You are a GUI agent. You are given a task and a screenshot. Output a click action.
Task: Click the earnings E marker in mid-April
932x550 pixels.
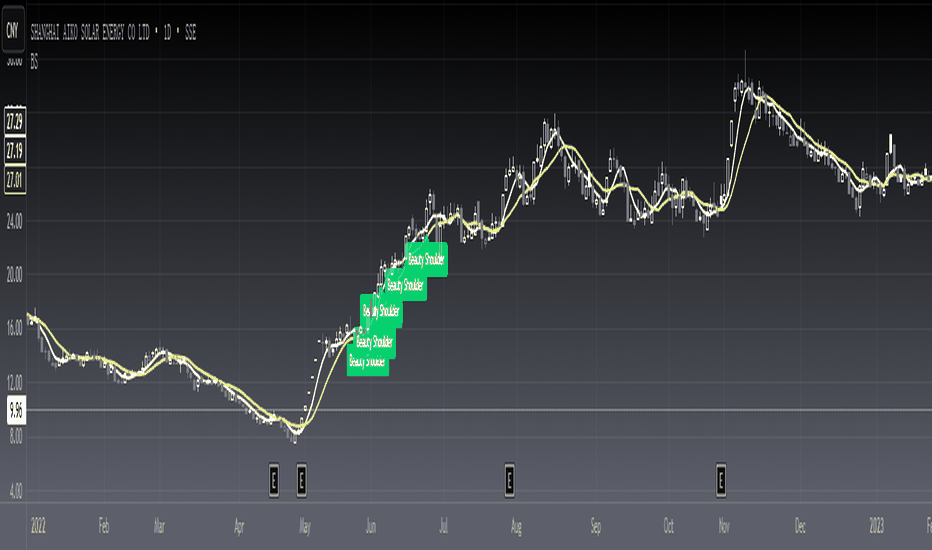274,480
